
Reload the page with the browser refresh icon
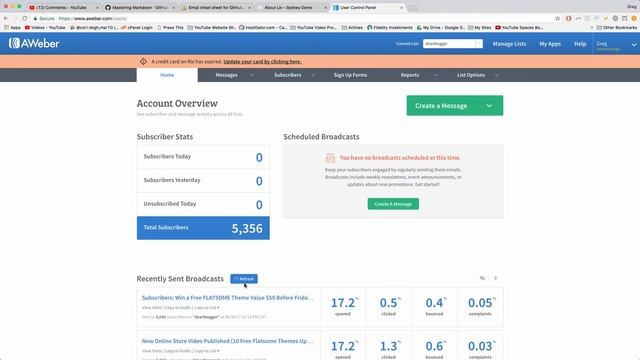pos(24,18)
